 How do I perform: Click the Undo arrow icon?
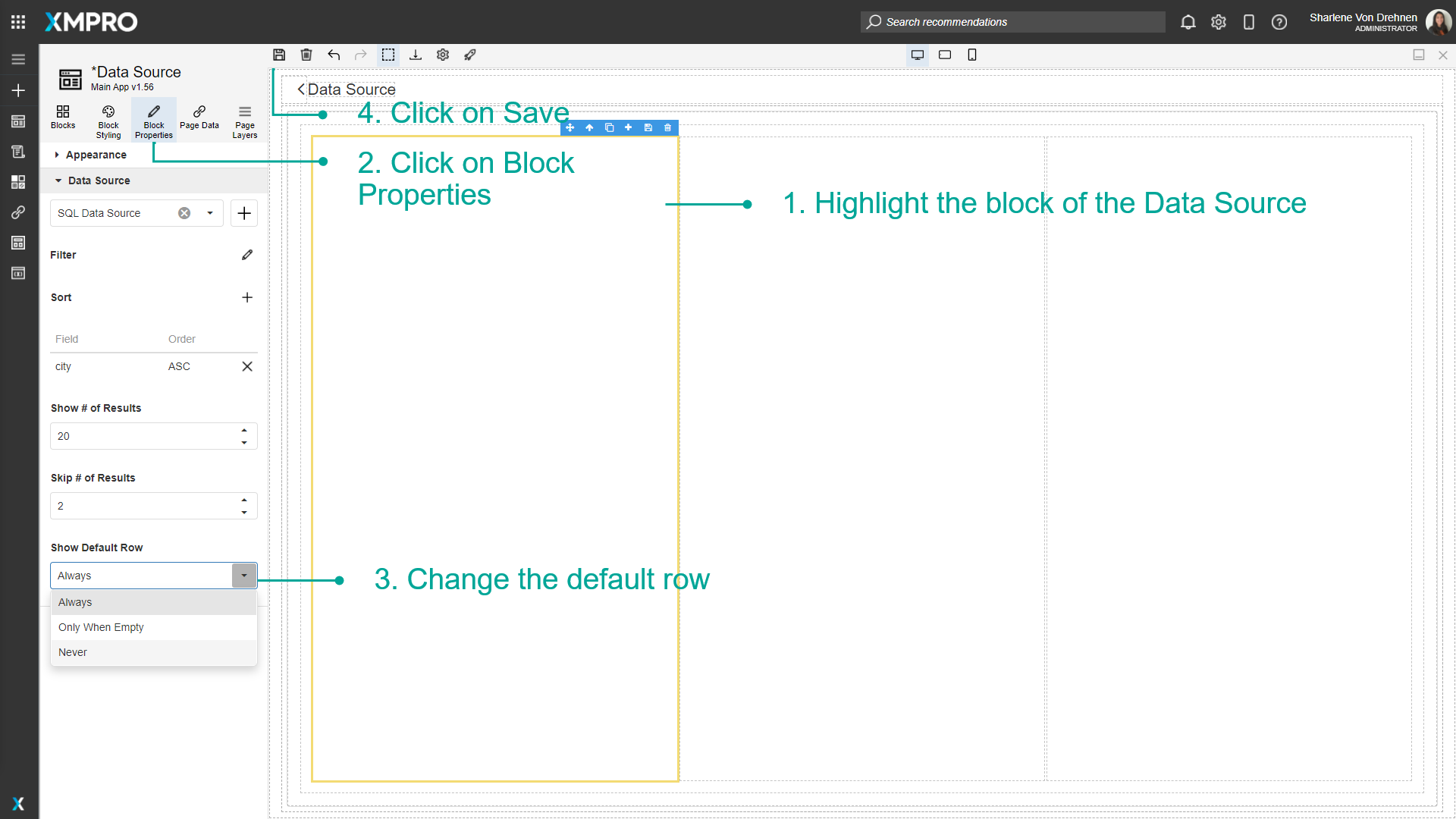[334, 55]
